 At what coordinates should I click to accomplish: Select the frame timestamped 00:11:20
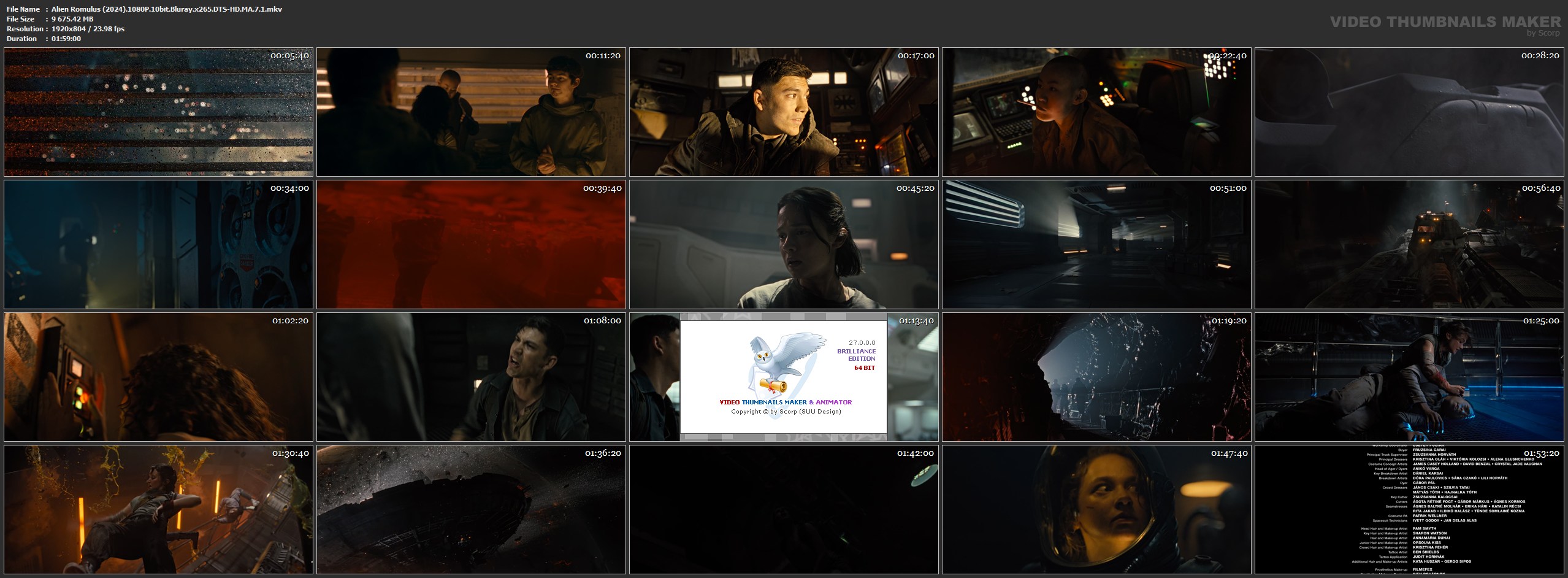(471, 112)
